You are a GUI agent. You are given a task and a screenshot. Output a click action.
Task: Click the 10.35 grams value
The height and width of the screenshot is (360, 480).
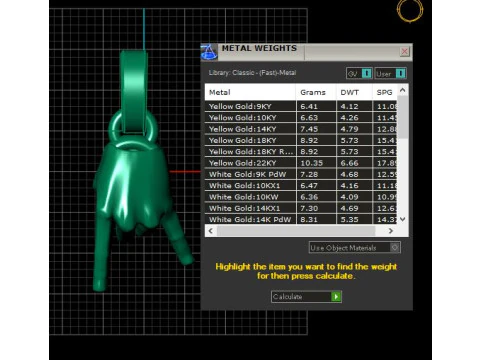[x=311, y=163]
